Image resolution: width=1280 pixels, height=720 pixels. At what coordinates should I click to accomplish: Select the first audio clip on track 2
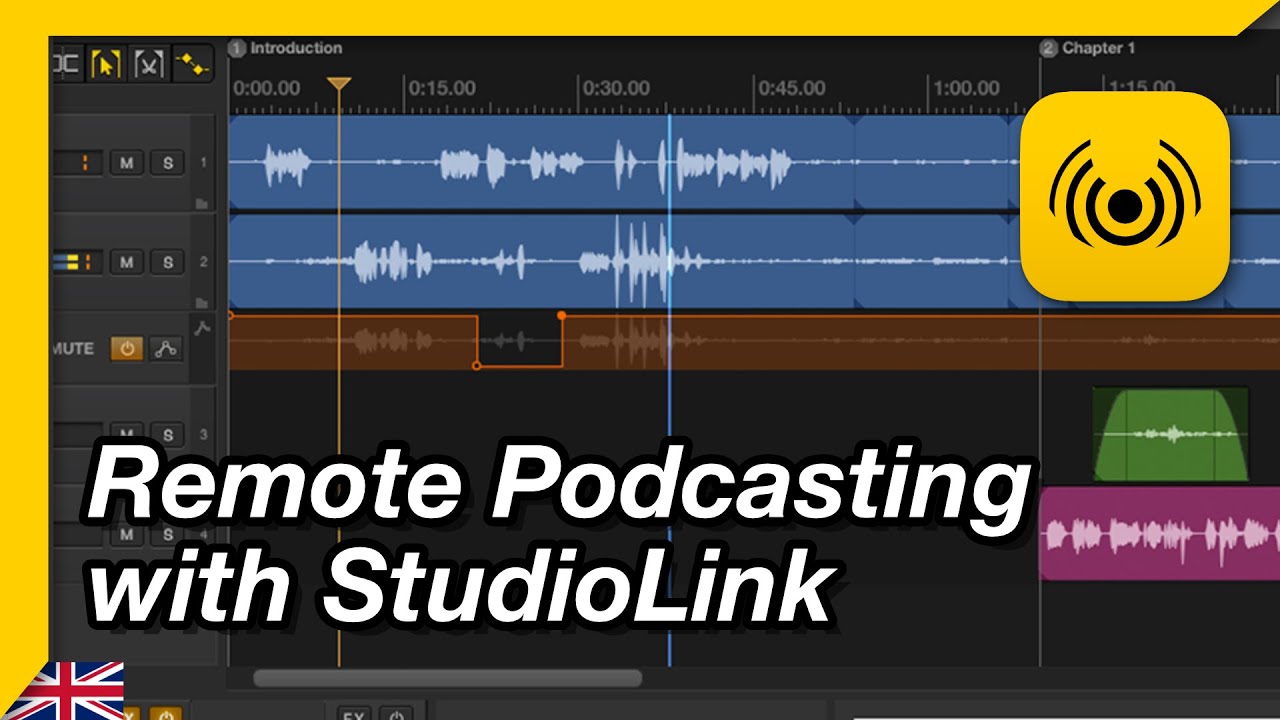tap(541, 262)
